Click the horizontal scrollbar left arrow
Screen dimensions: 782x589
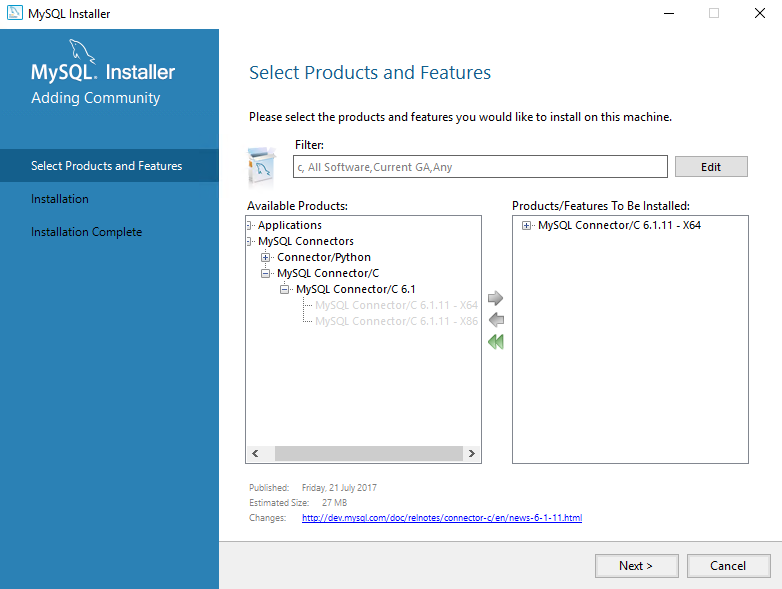pyautogui.click(x=255, y=453)
